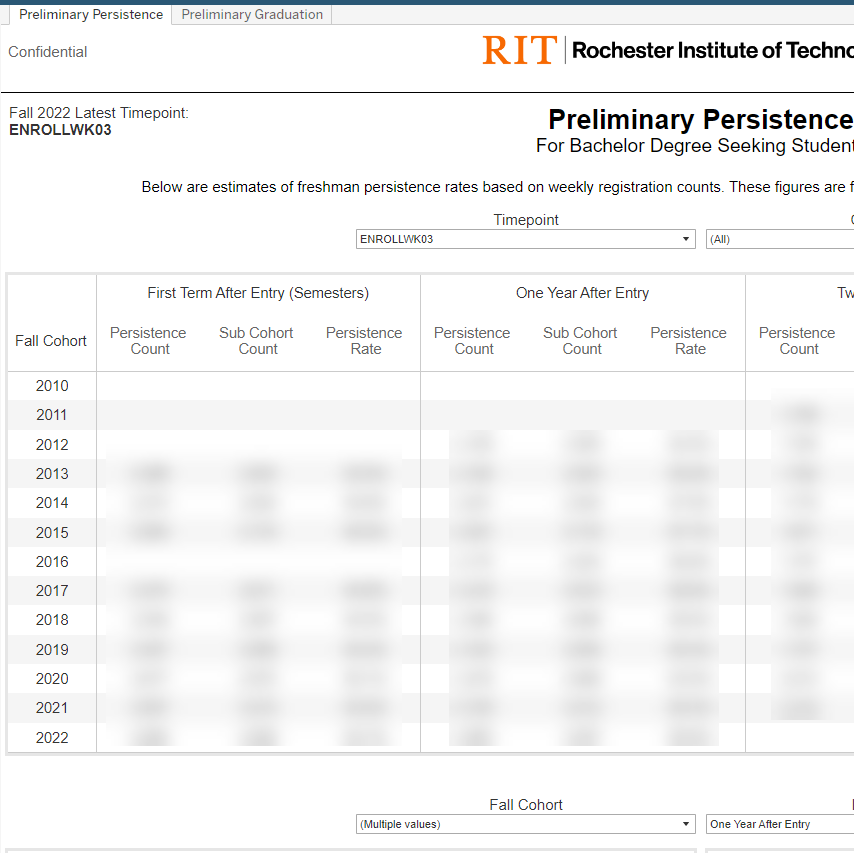Select the 2022 cohort row label
Viewport: 854px width, 853px height.
(52, 738)
